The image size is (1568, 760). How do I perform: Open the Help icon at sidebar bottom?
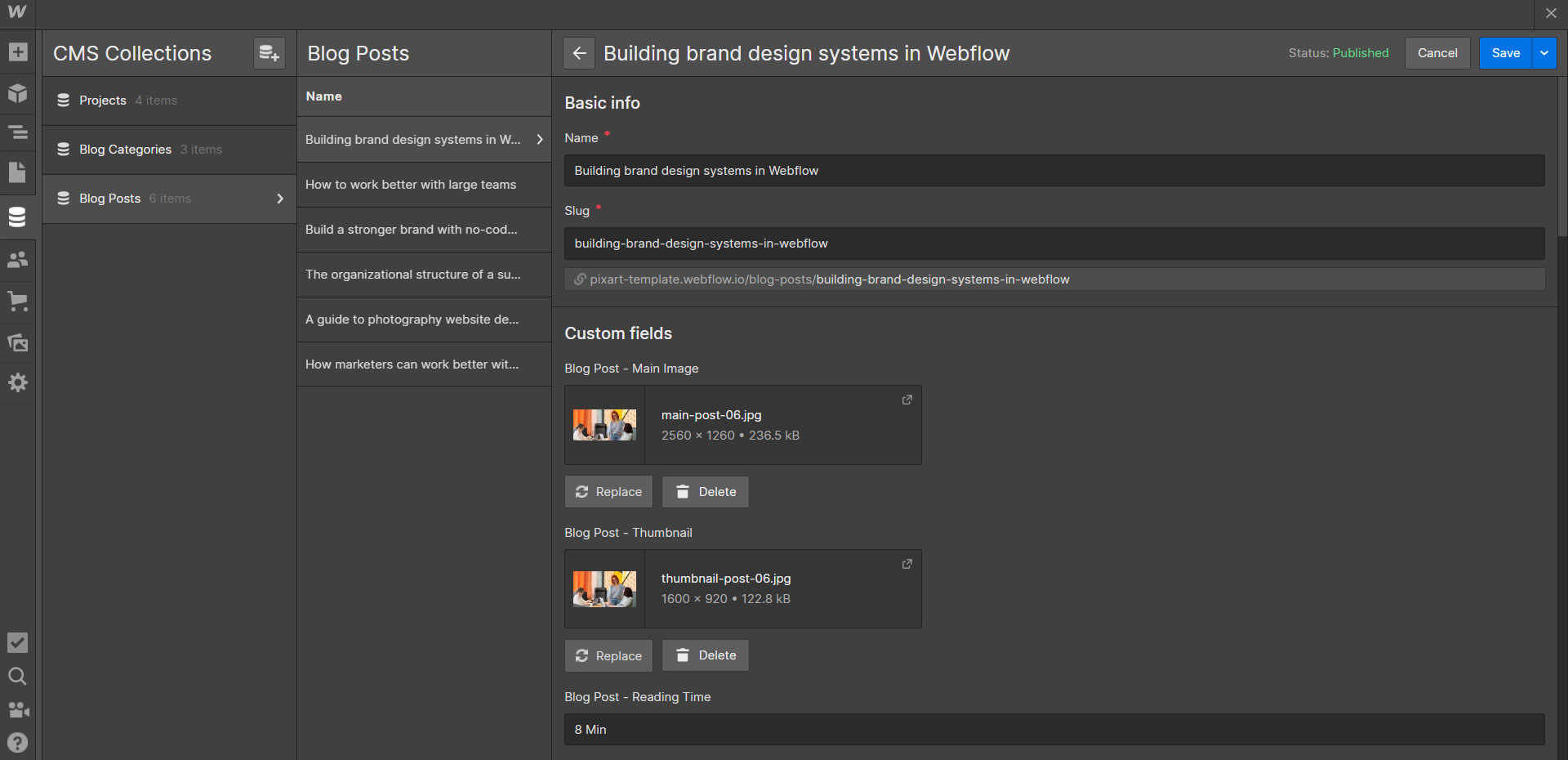[x=18, y=742]
